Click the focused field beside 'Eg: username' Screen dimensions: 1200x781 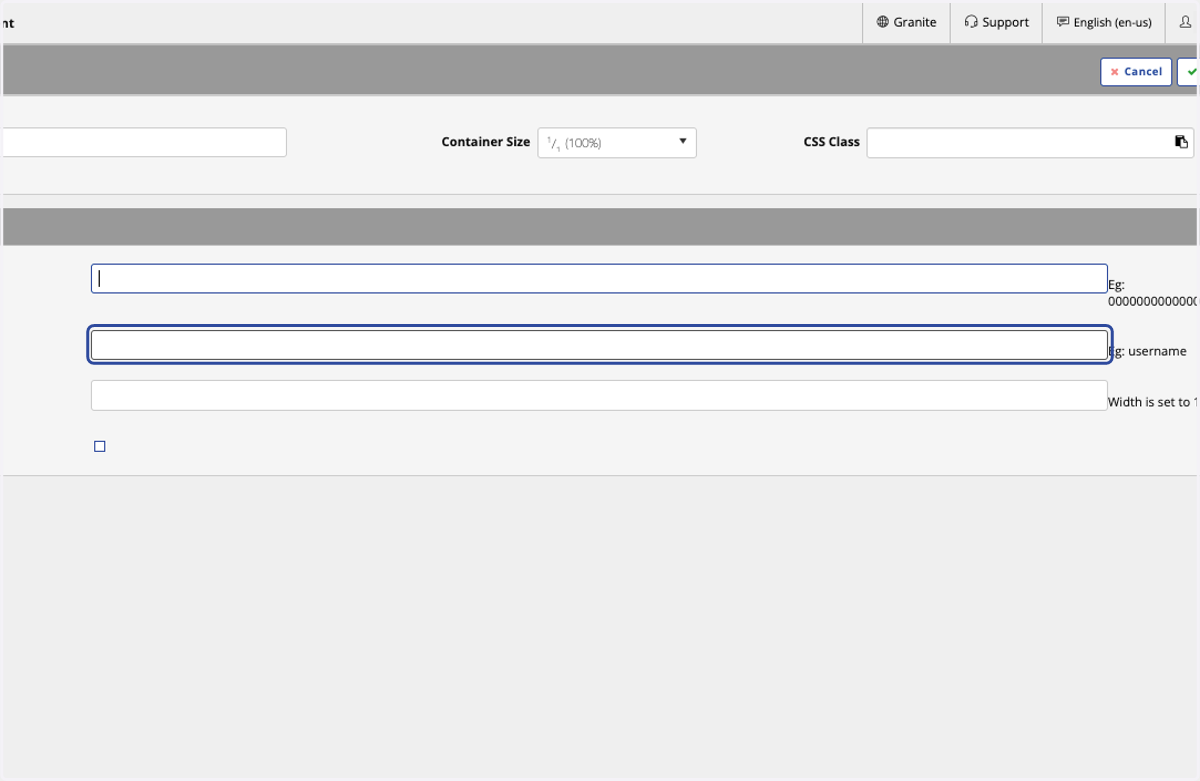599,345
